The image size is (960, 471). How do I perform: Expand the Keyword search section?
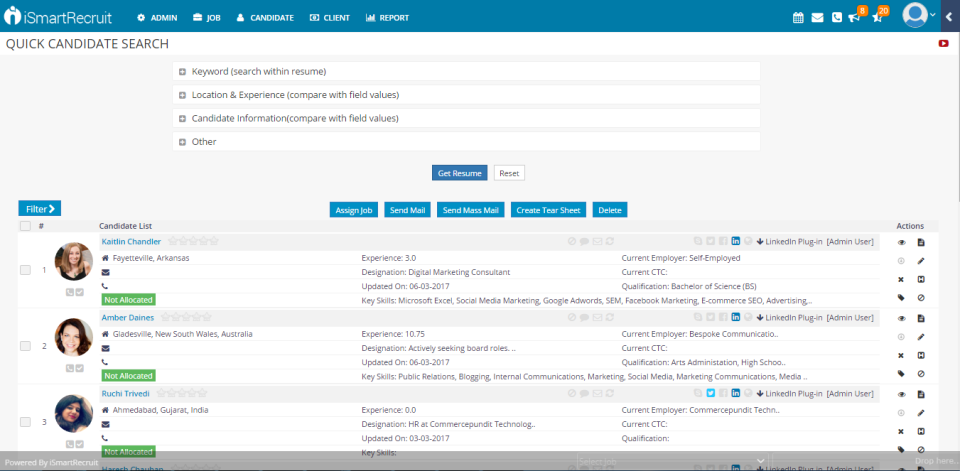[x=183, y=72]
